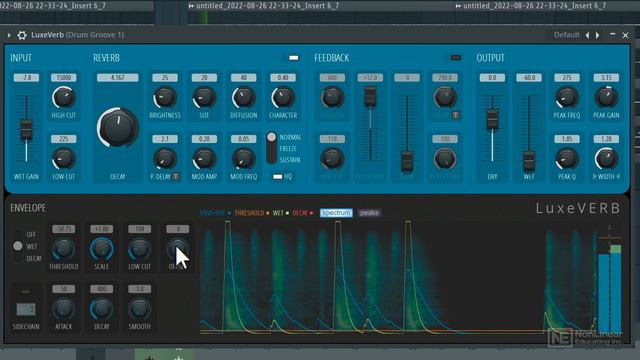The image size is (640, 360).
Task: Click the High Cut knob
Action: [x=64, y=98]
